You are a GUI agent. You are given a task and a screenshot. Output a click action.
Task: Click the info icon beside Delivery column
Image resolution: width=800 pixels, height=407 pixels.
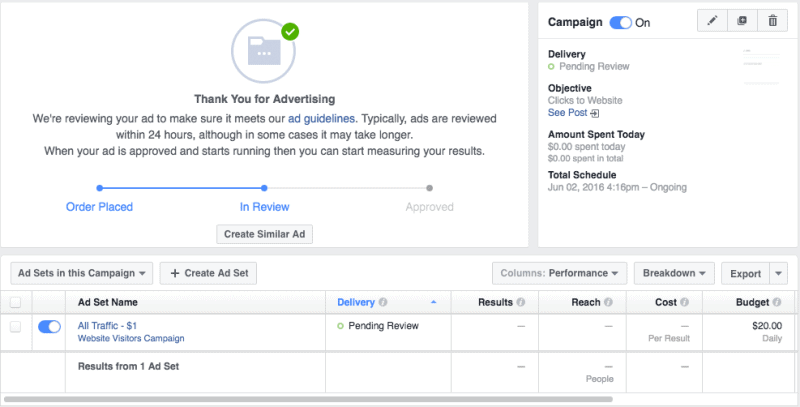click(x=384, y=302)
